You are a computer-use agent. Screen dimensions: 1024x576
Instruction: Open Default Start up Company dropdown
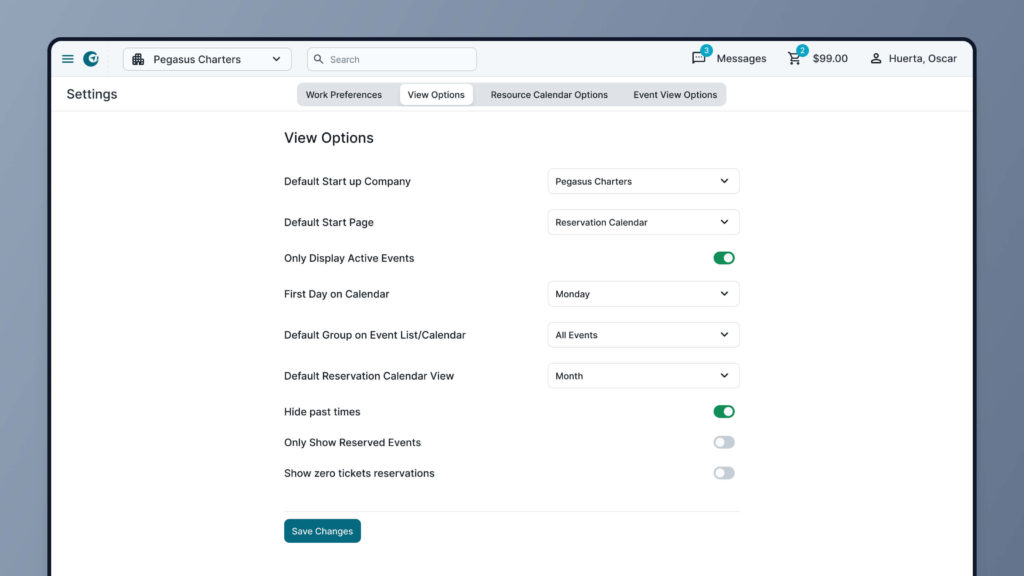643,181
